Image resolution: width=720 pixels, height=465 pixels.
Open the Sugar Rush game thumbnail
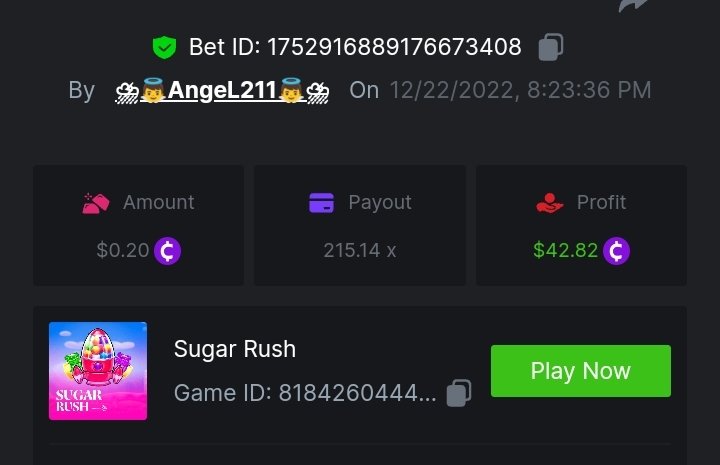click(x=98, y=371)
